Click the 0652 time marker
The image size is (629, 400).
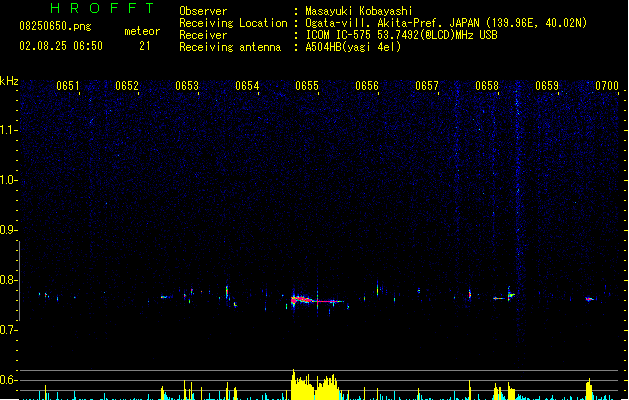[x=127, y=86]
